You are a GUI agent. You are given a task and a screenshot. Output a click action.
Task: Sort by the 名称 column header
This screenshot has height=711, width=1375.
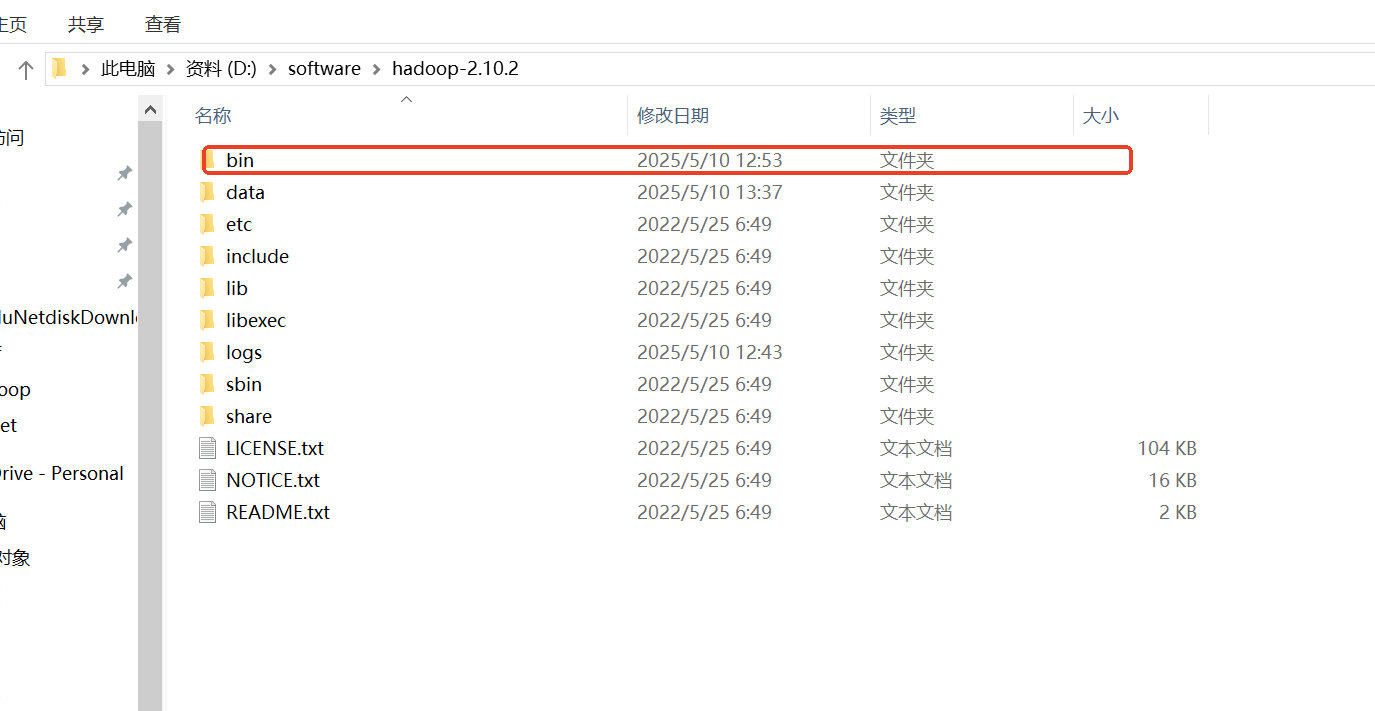pyautogui.click(x=213, y=116)
